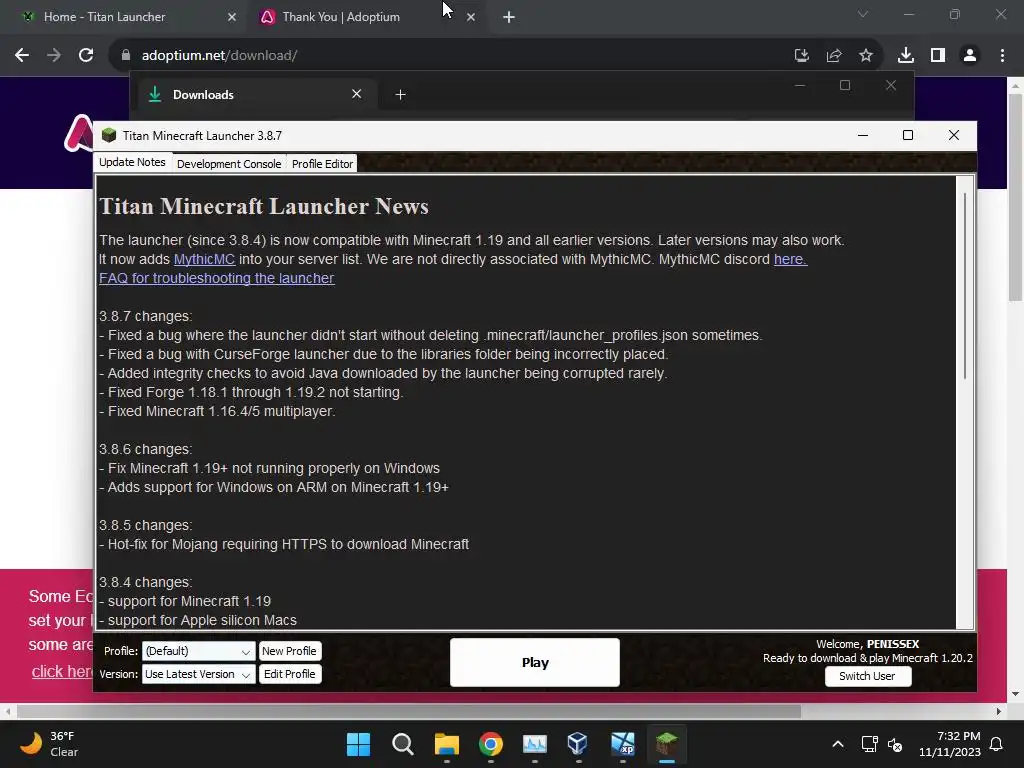Image resolution: width=1024 pixels, height=768 pixels.
Task: Open the muted volume tray icon
Action: point(895,744)
